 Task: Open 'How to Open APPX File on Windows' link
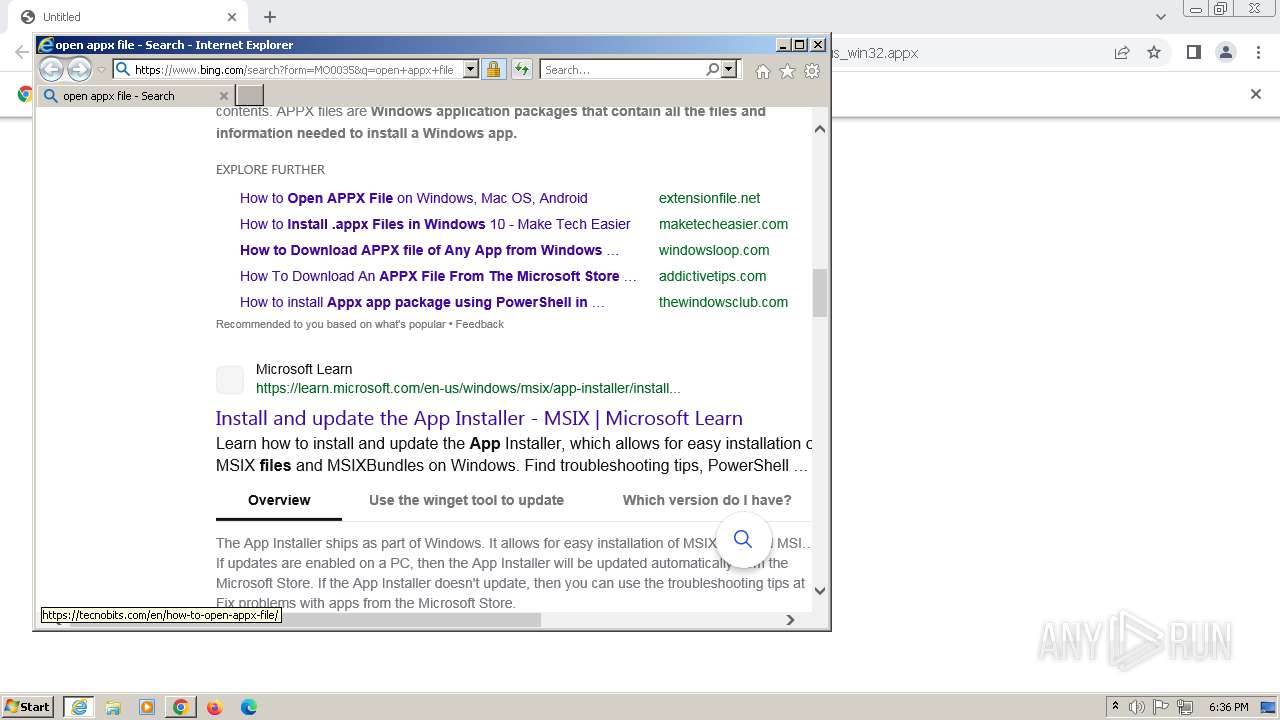[414, 198]
